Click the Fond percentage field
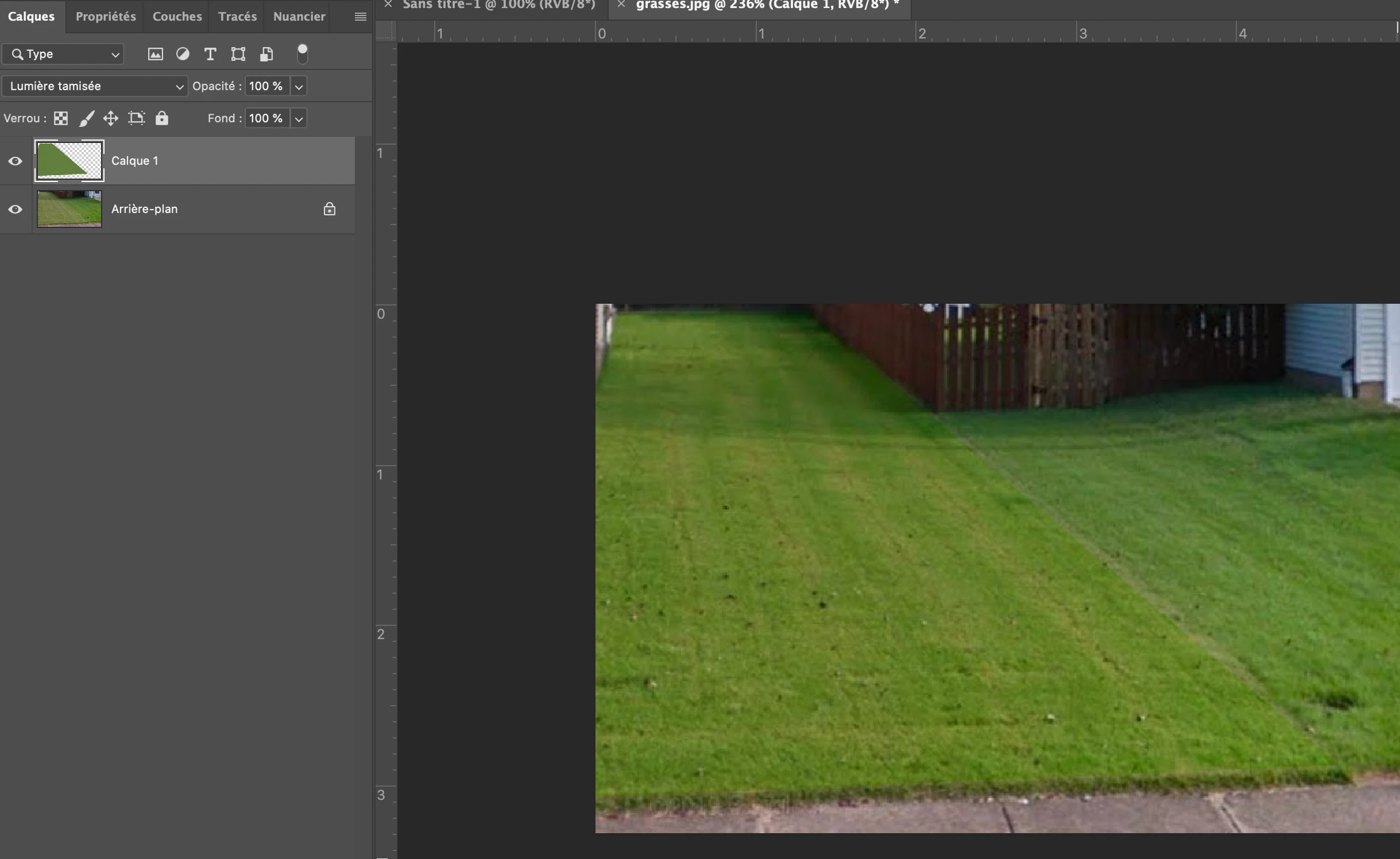Screen dimensions: 1400x859 click(266, 118)
